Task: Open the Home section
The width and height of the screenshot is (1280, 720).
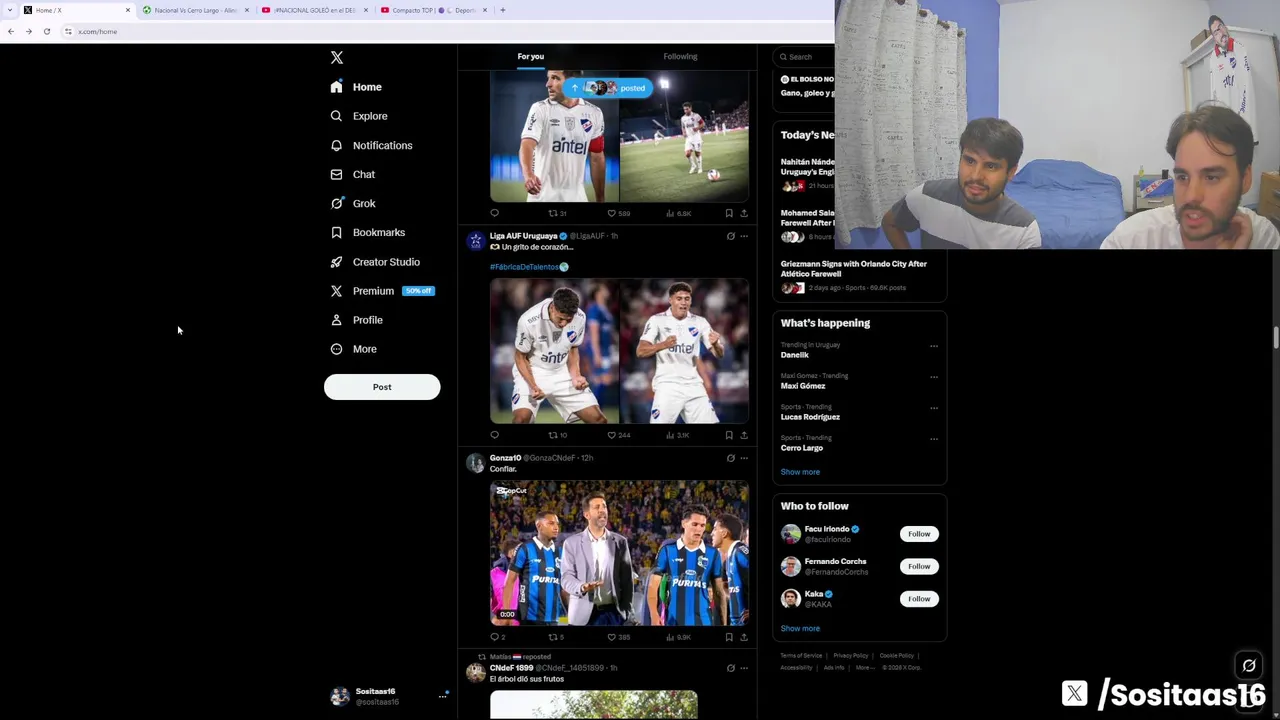Action: pyautogui.click(x=357, y=87)
